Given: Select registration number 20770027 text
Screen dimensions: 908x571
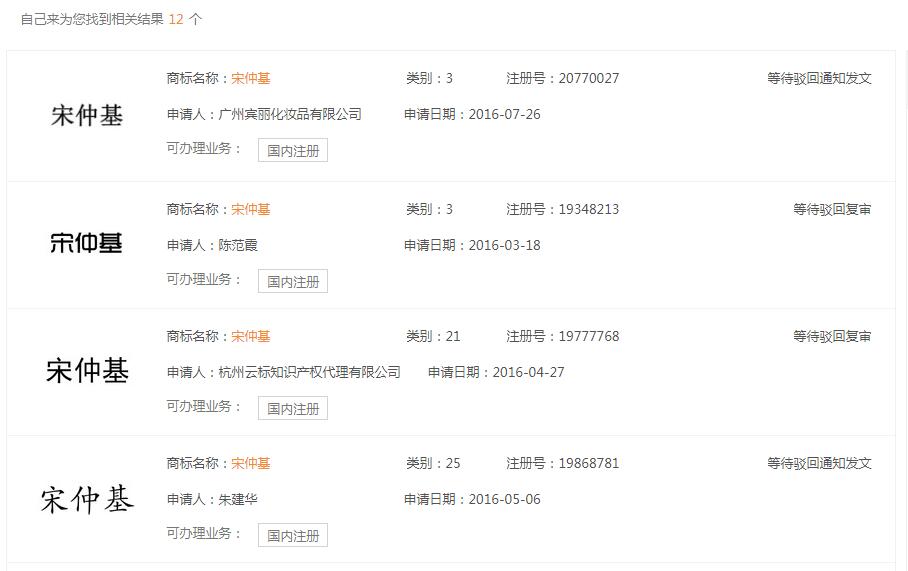Looking at the screenshot, I should (589, 78).
